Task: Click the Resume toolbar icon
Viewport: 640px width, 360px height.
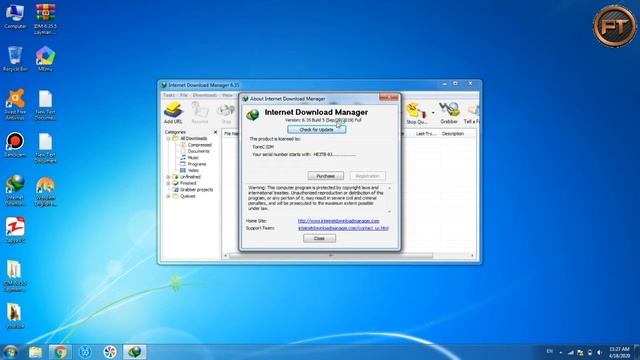Action: (x=200, y=113)
